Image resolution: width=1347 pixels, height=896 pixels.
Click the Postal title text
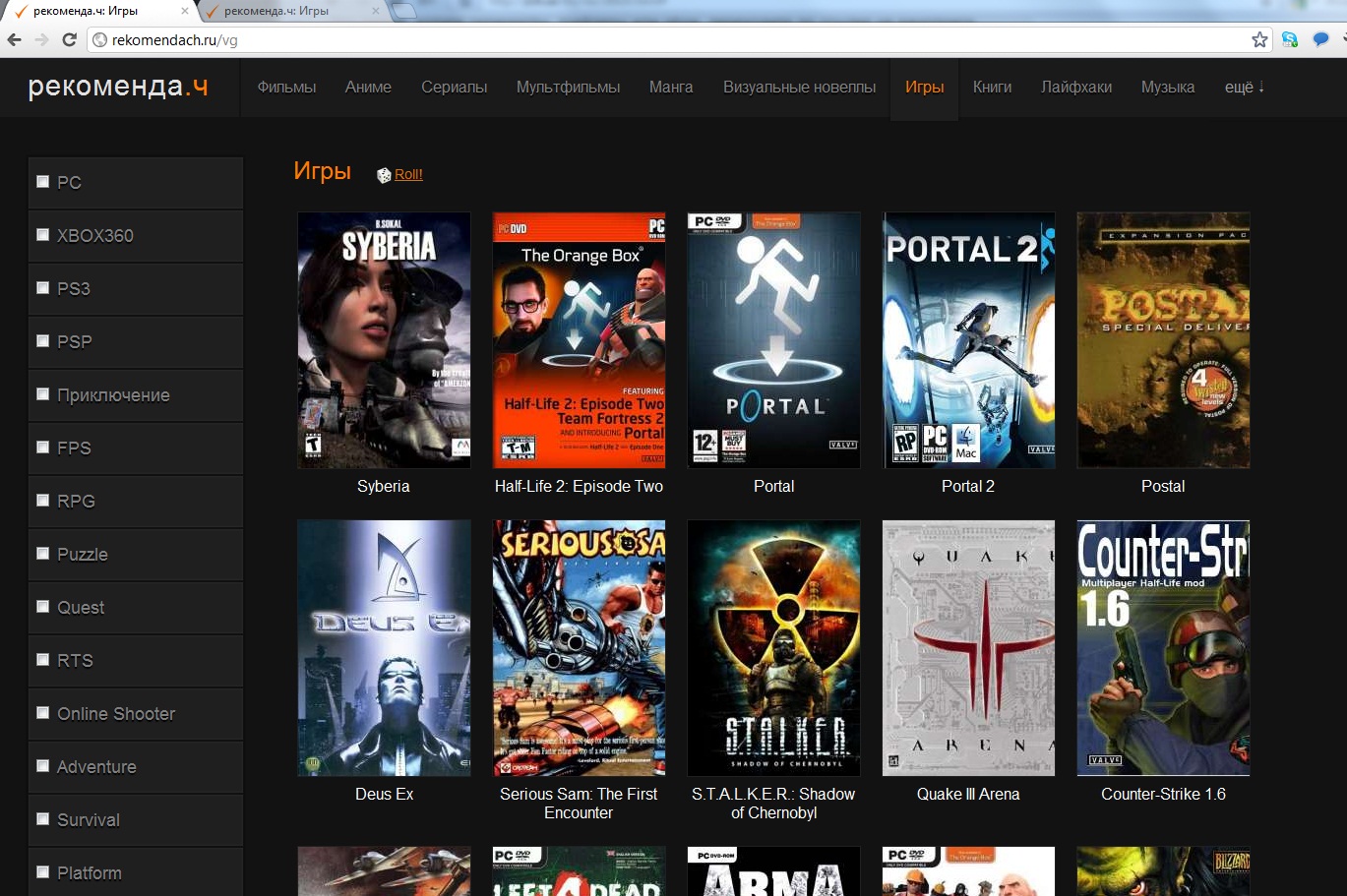coord(1163,487)
